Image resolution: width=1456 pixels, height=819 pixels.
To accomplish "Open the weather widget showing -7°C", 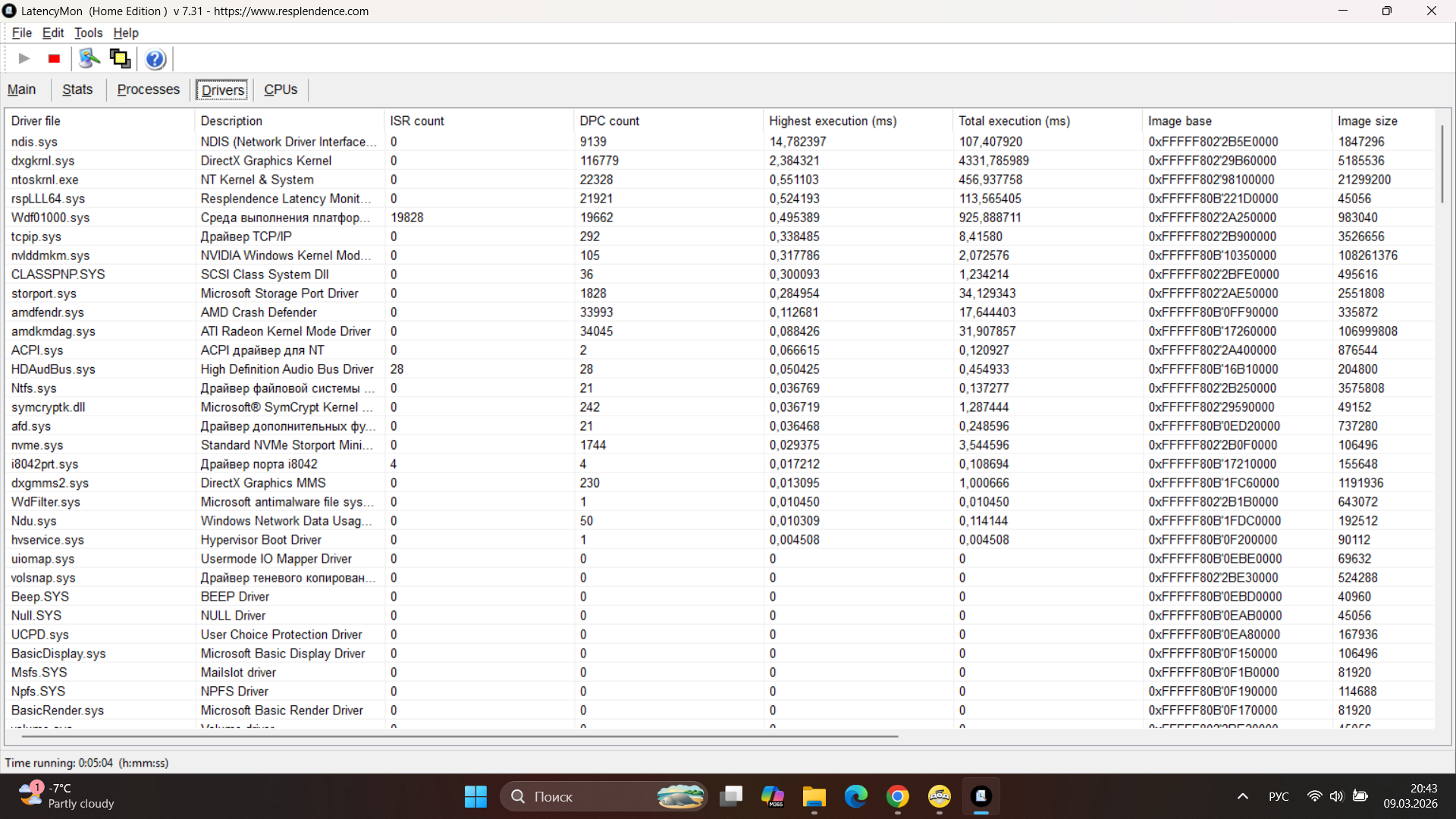I will pyautogui.click(x=67, y=796).
